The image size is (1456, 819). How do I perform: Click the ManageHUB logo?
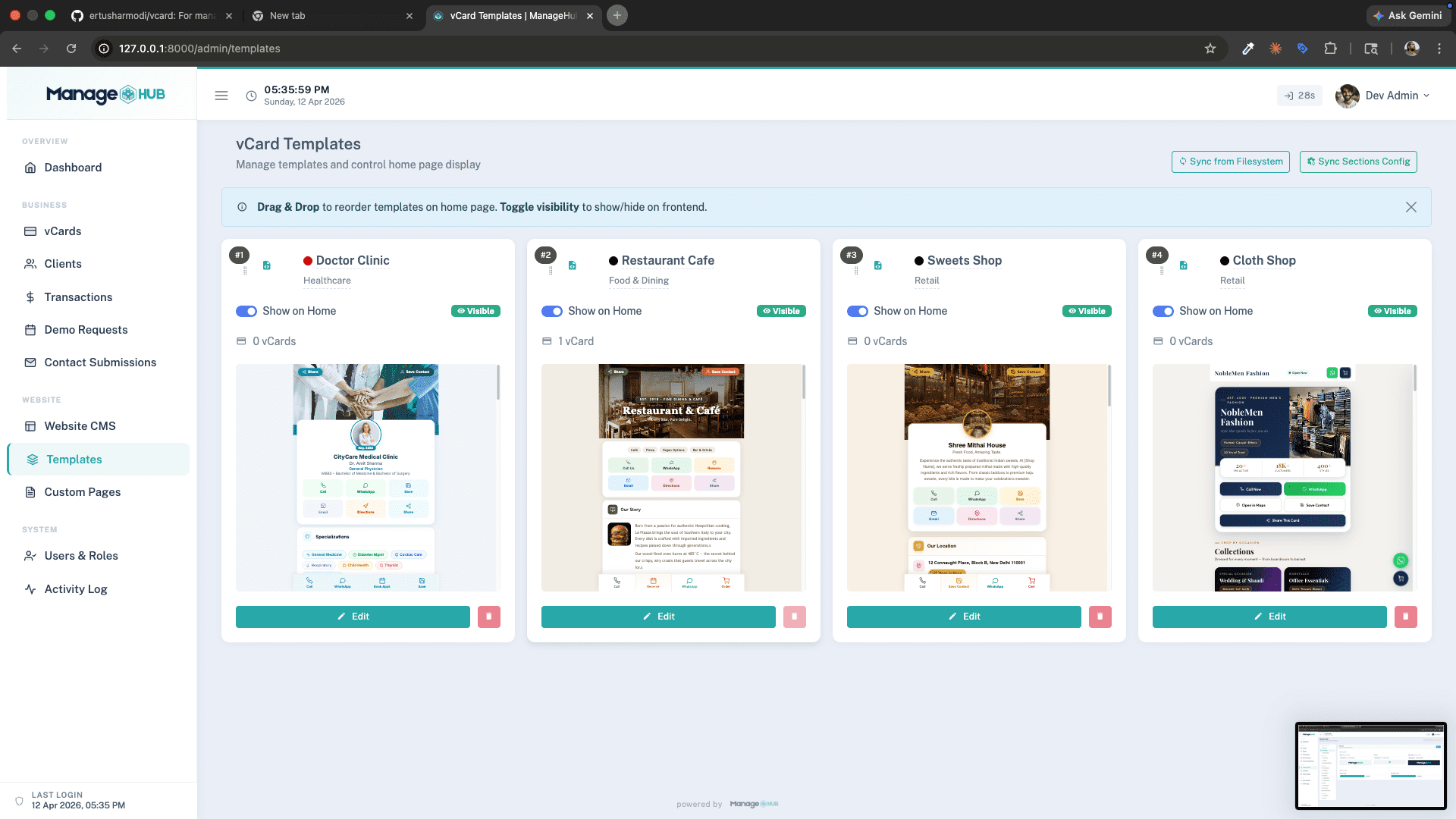tap(105, 94)
